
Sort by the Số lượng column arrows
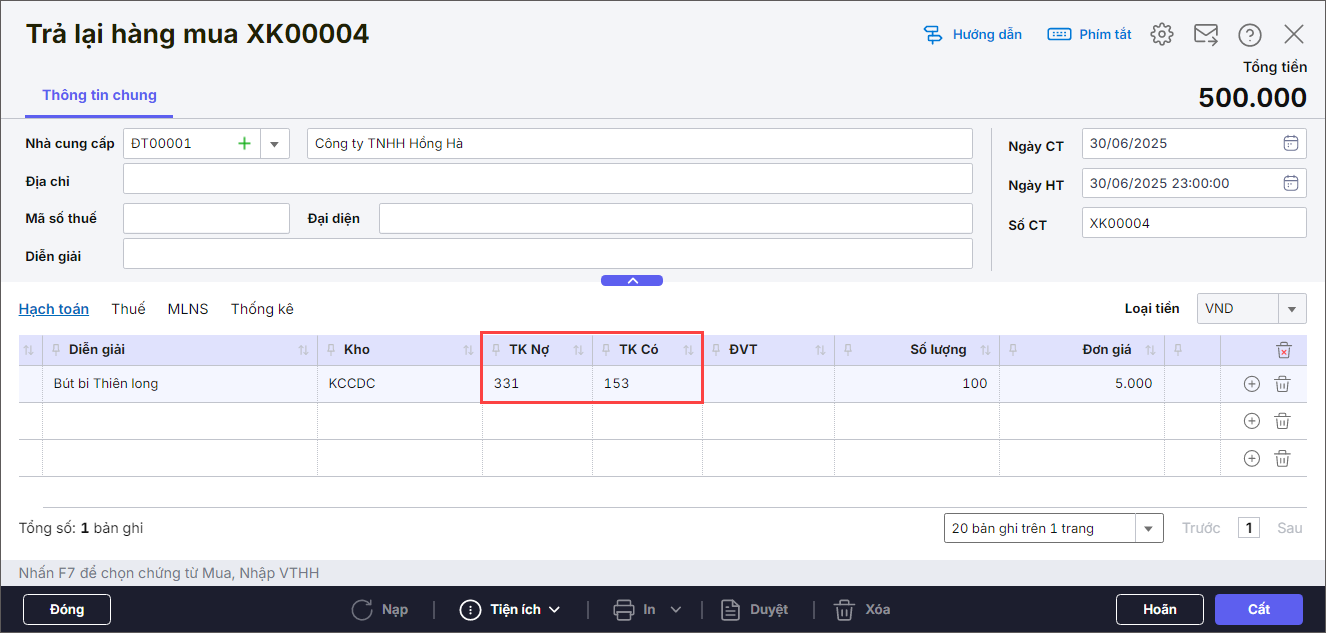985,350
